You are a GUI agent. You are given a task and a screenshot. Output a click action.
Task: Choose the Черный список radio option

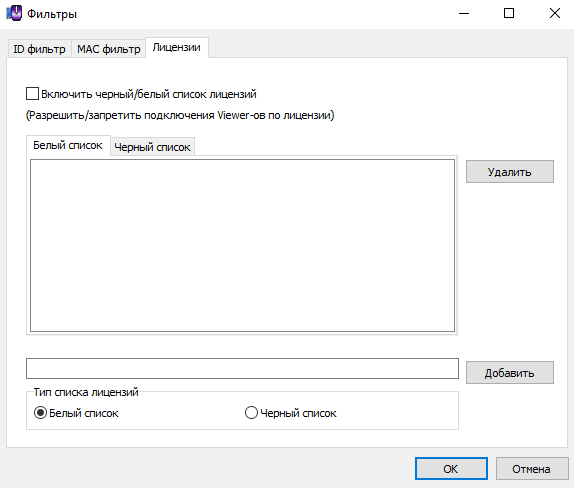click(251, 413)
